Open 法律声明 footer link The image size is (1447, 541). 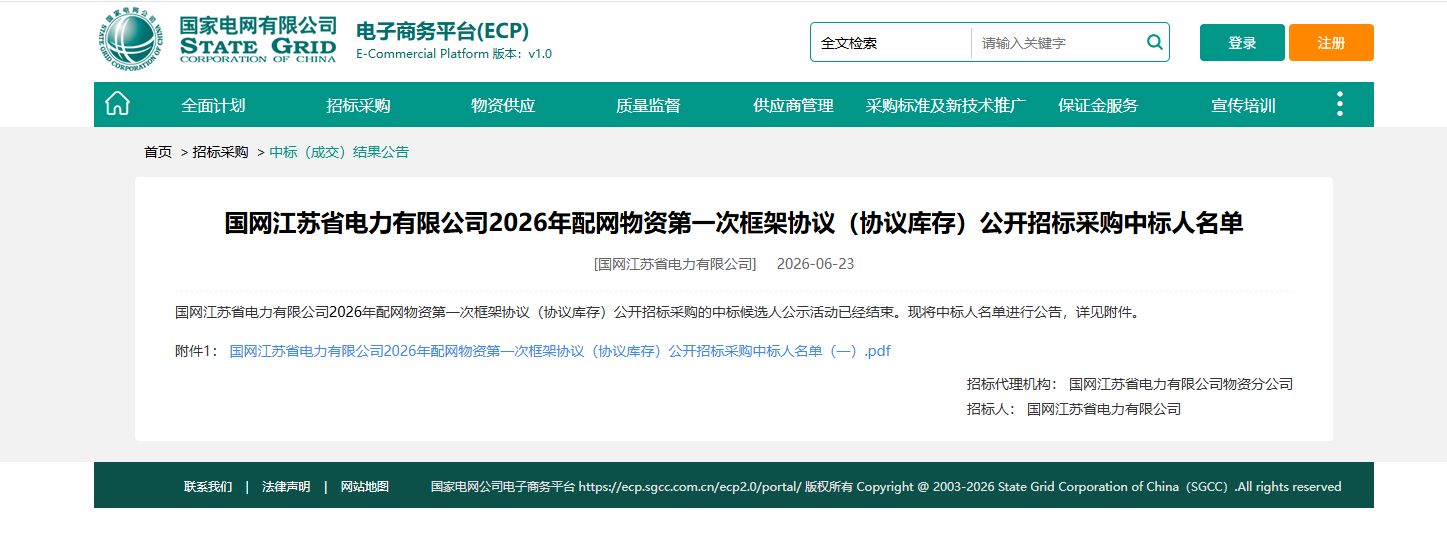point(286,487)
